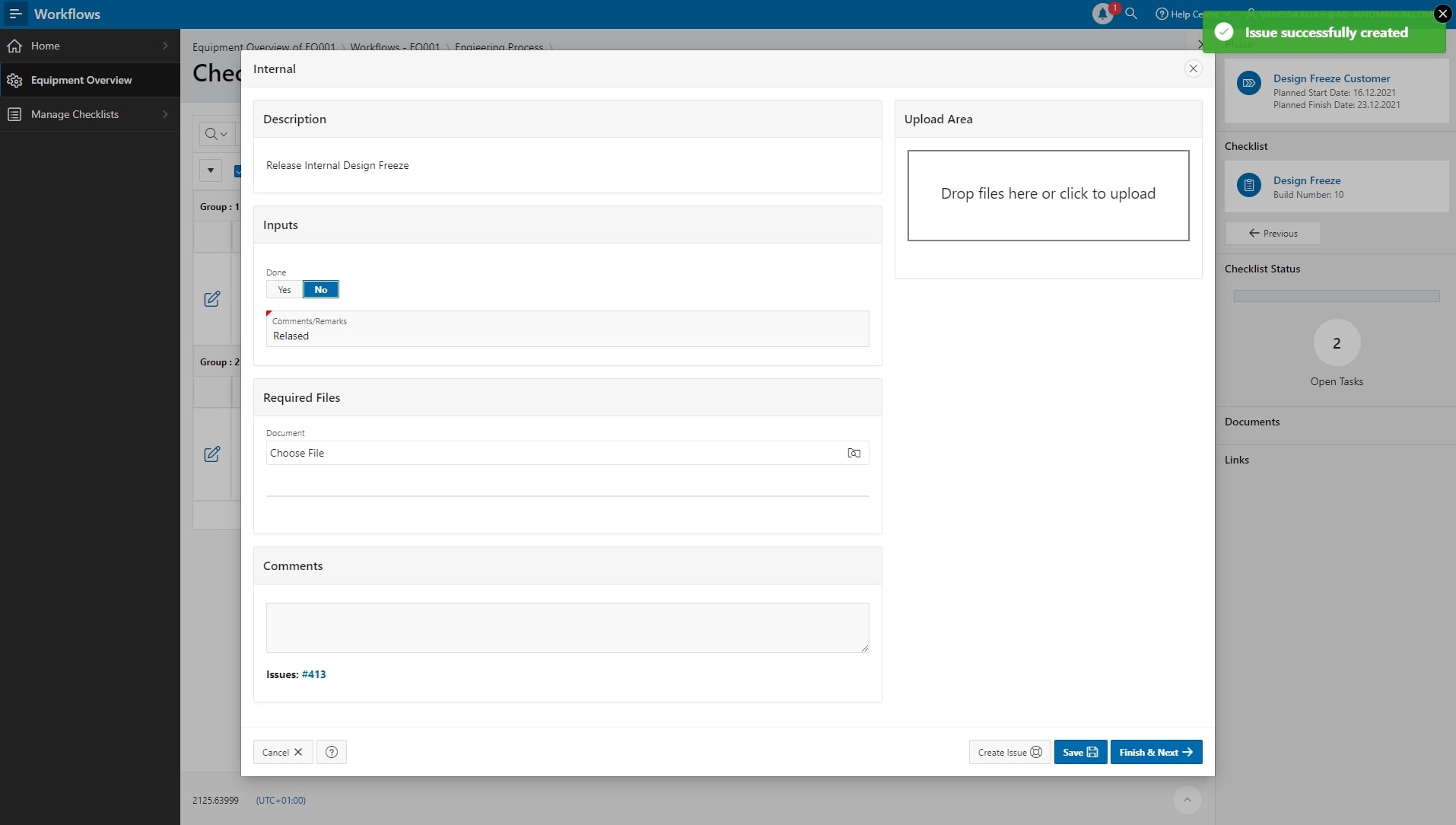The width and height of the screenshot is (1456, 825).
Task: Click the Finish & Next button
Action: 1156,752
